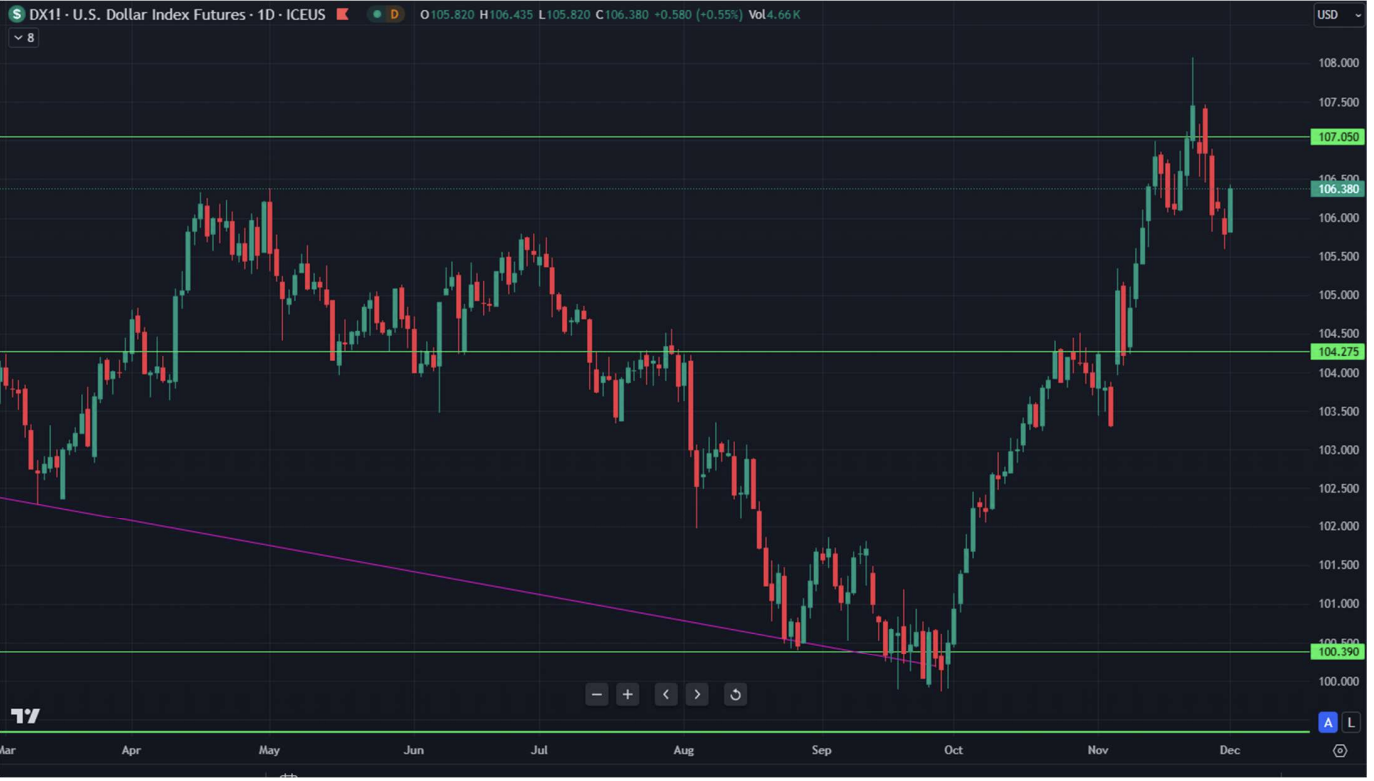The width and height of the screenshot is (1374, 781).
Task: Click the red flag next to ICEUS
Action: [343, 14]
